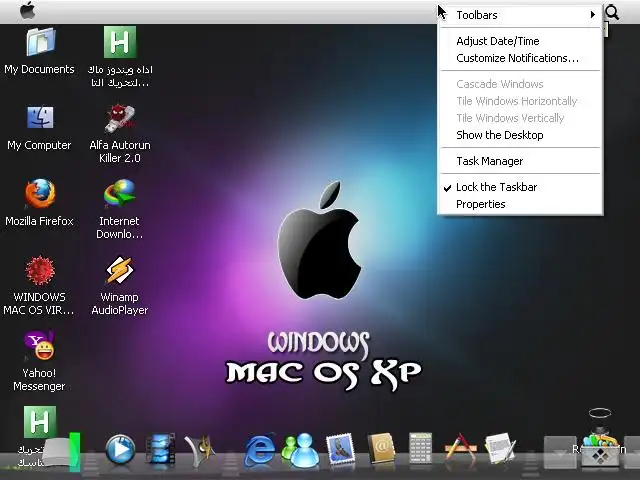The width and height of the screenshot is (640, 480).
Task: Open the Address Book icon in dock
Action: (x=381, y=449)
